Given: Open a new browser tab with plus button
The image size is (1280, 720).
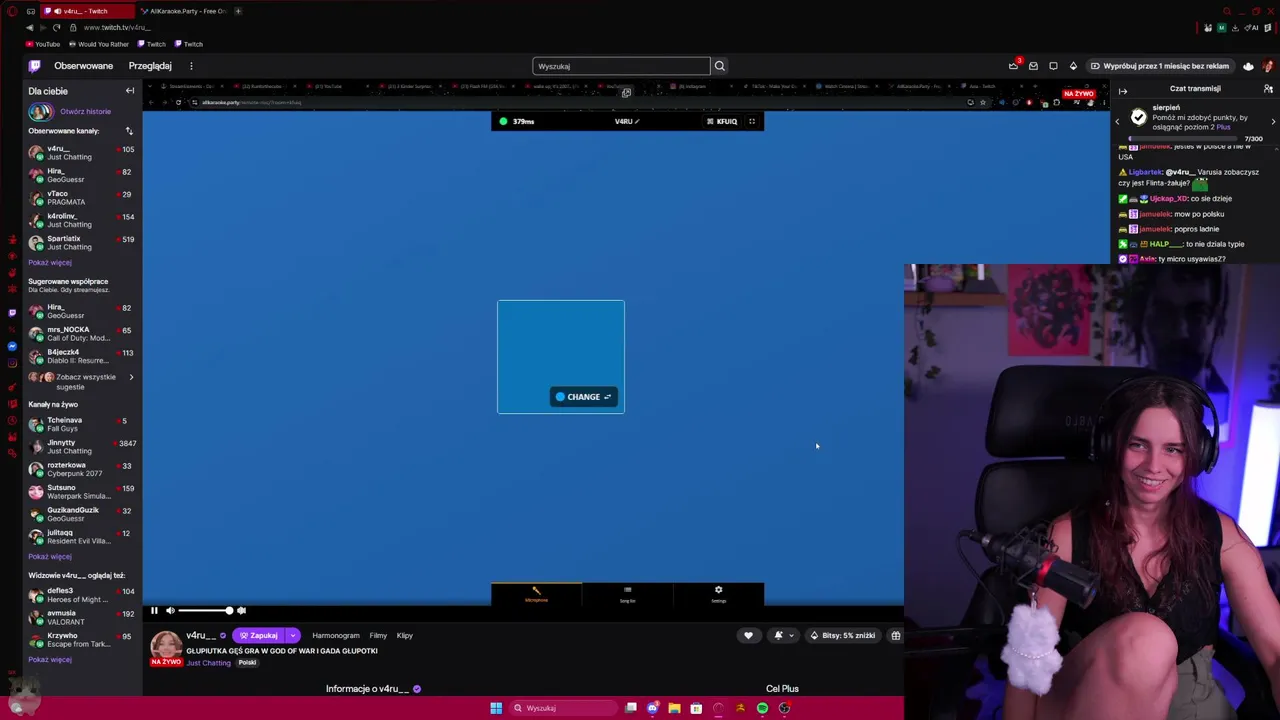Looking at the screenshot, I should [x=238, y=11].
